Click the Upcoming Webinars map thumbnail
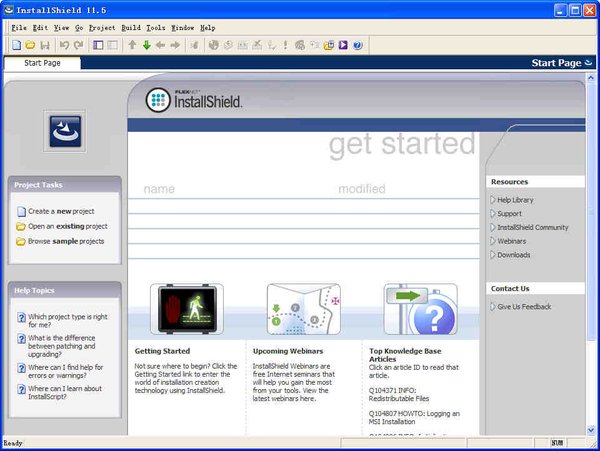The height and width of the screenshot is (451, 600). pyautogui.click(x=304, y=309)
